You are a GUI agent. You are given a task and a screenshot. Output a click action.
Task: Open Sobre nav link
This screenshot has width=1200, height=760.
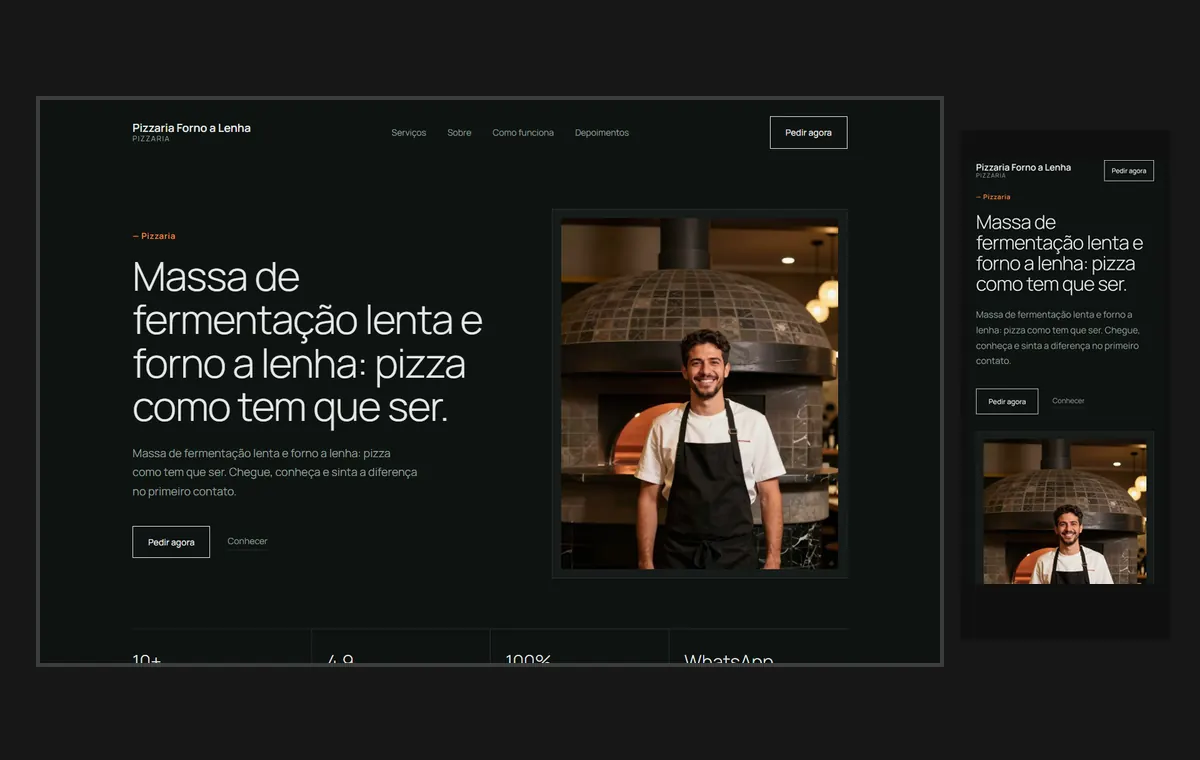click(x=459, y=133)
